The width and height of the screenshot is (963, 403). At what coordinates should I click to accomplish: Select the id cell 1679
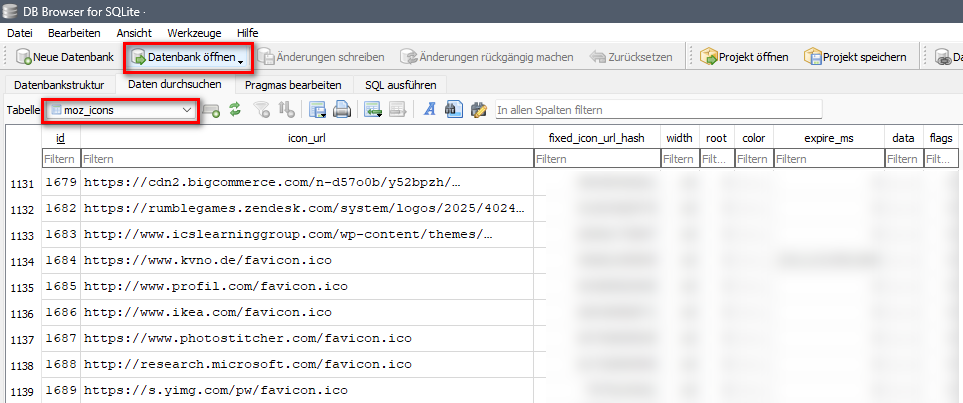[x=61, y=182]
